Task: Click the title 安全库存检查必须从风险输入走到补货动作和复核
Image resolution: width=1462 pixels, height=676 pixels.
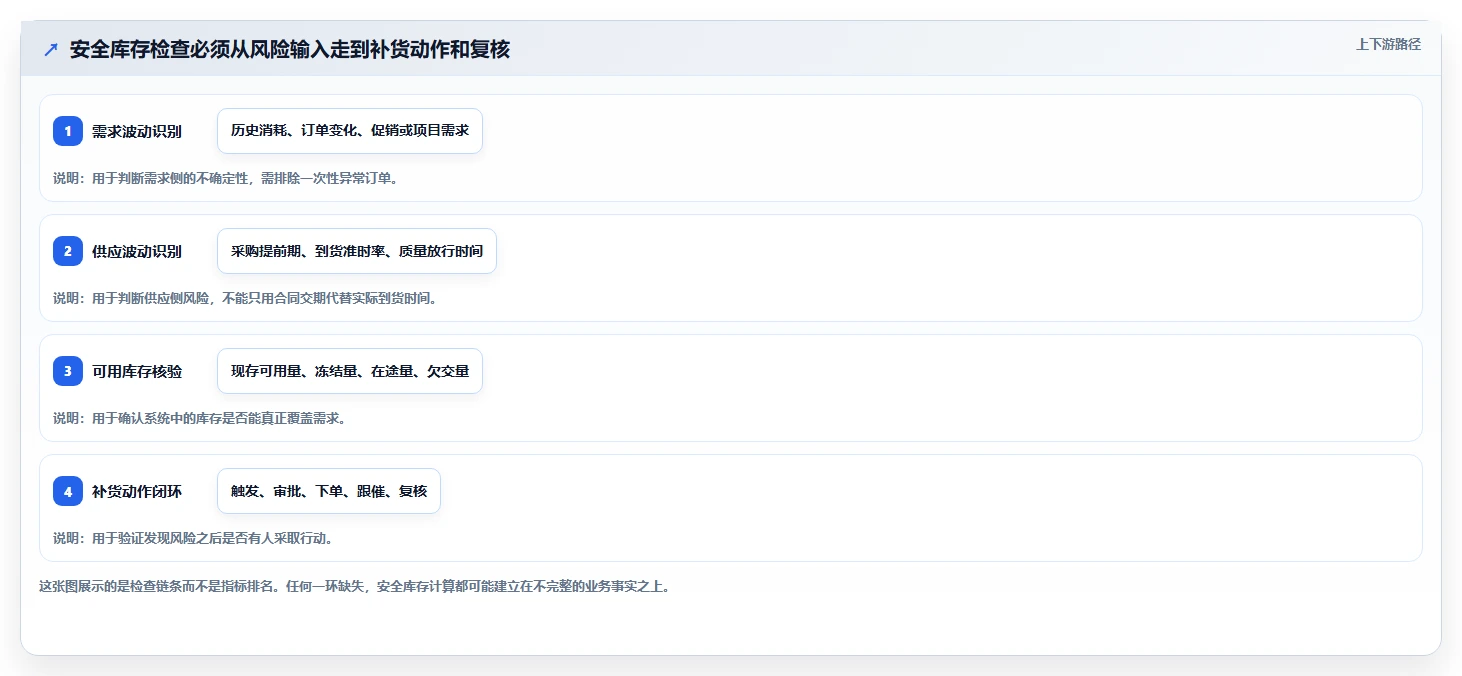Action: coord(290,50)
